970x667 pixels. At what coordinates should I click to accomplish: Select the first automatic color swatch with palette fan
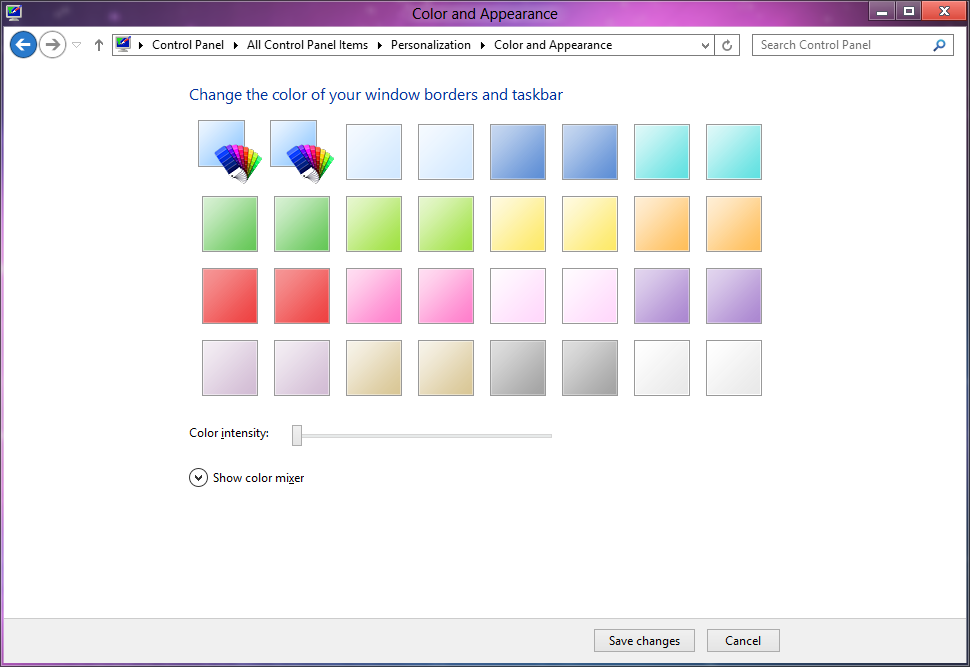[230, 152]
